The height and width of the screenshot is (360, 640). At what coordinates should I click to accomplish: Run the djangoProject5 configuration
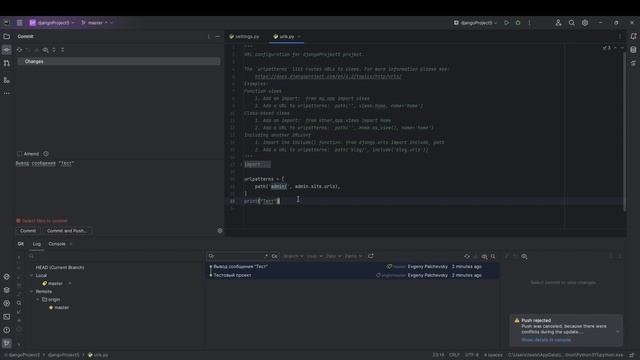click(506, 23)
